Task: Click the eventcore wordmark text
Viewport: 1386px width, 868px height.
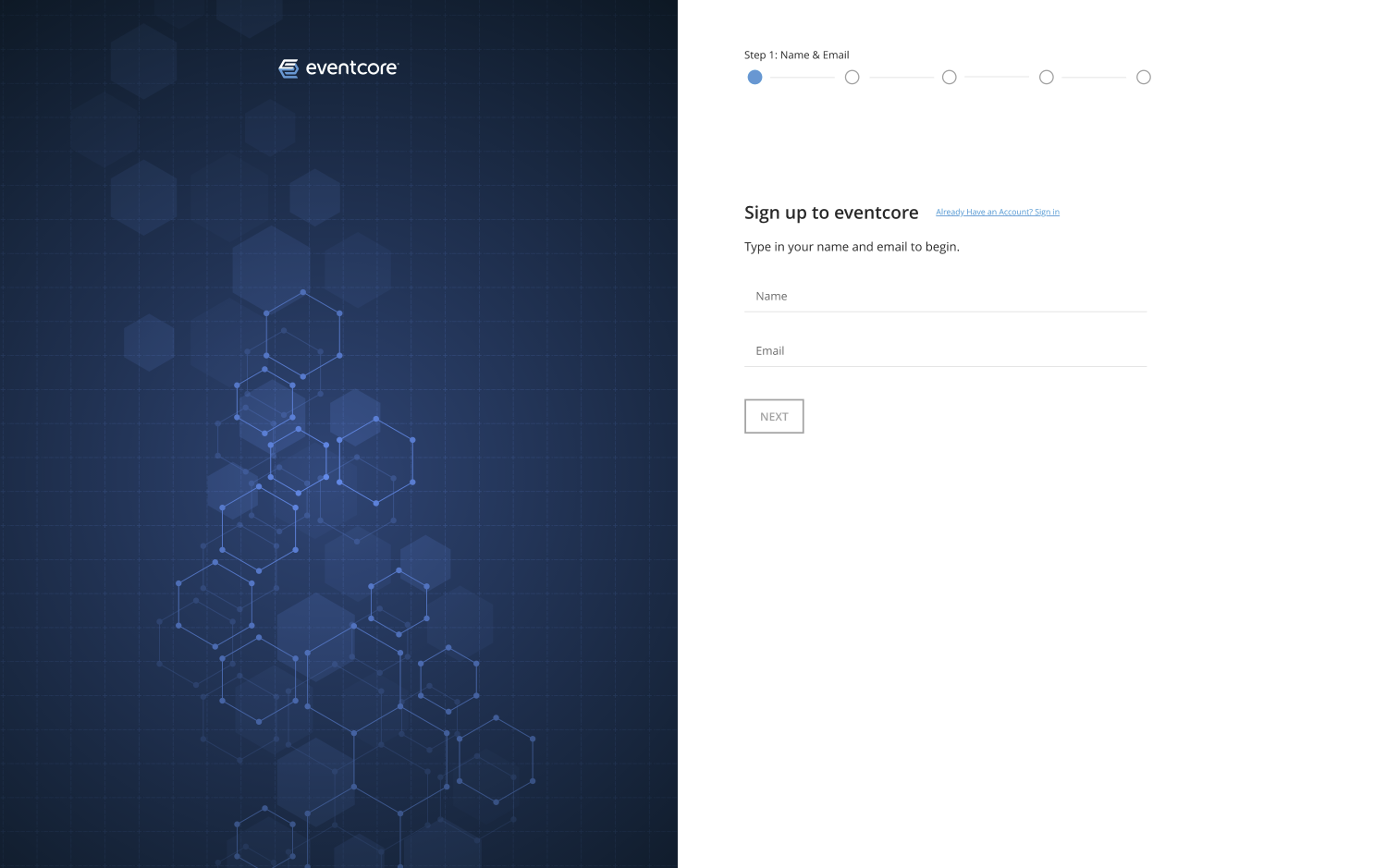Action: click(352, 68)
